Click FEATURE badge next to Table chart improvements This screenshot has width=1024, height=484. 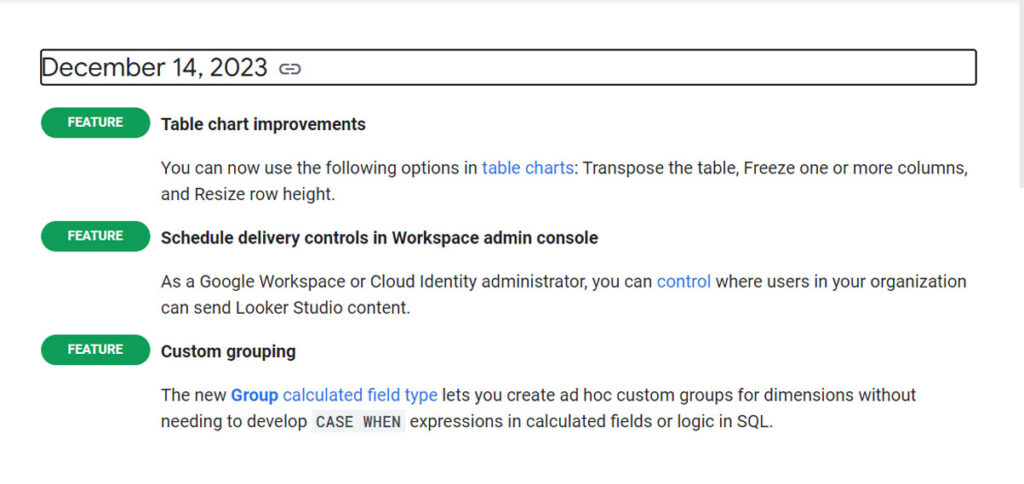coord(95,123)
